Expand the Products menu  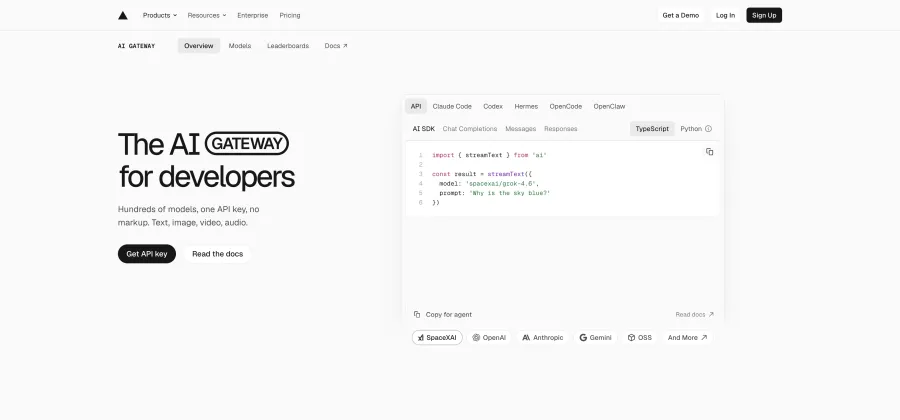point(160,15)
